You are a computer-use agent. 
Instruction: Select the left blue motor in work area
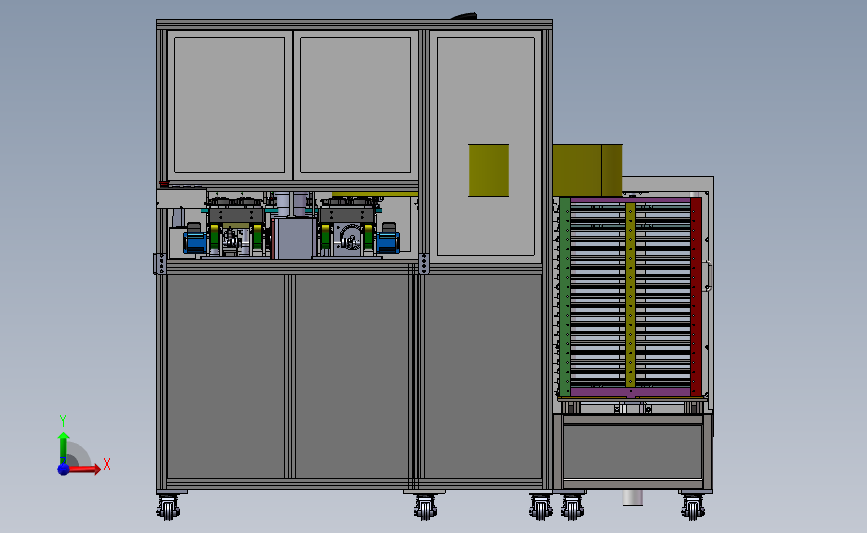point(195,242)
